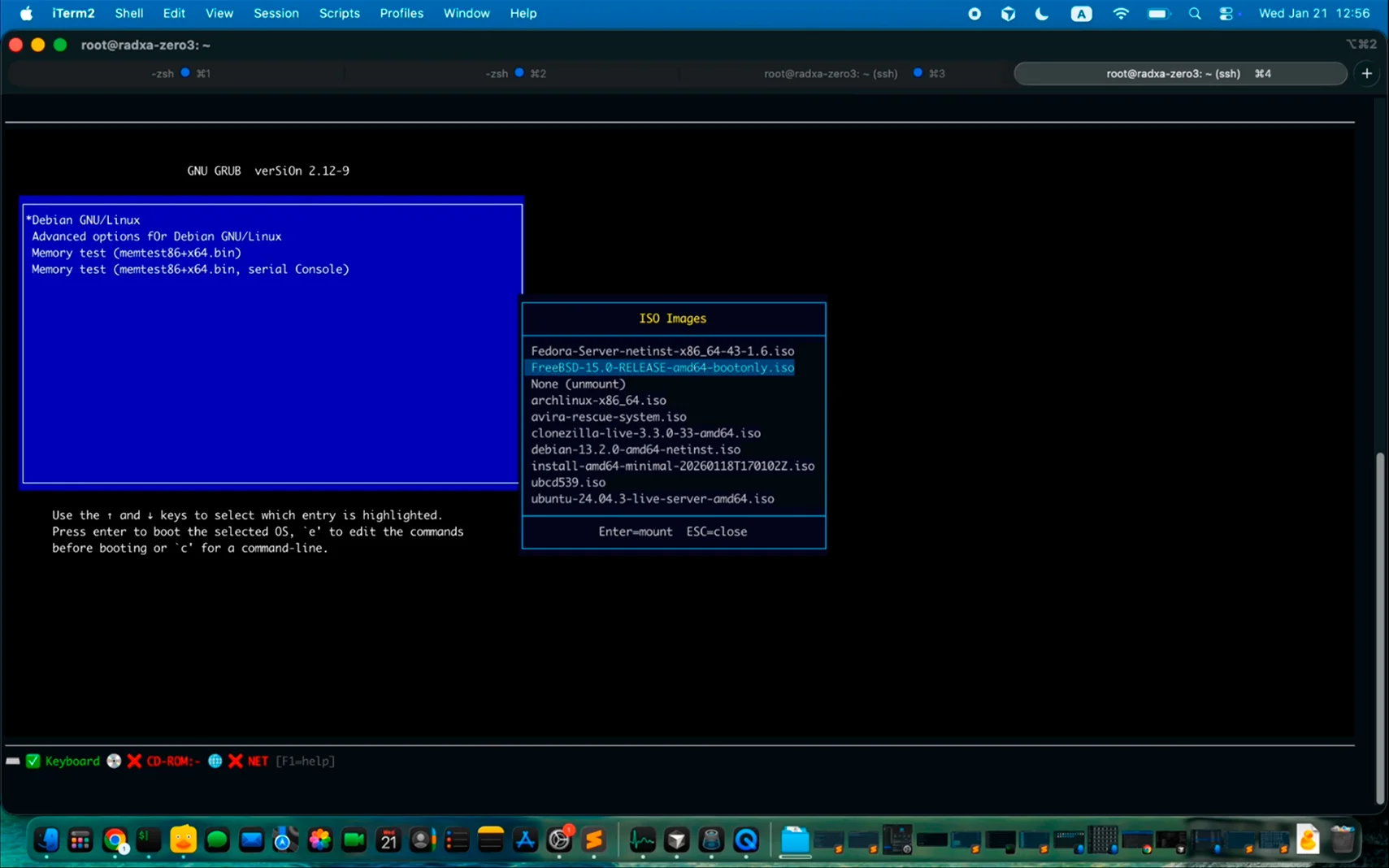Toggle Do Not Disturb with the moon icon
Viewport: 1389px width, 868px height.
point(1042,13)
